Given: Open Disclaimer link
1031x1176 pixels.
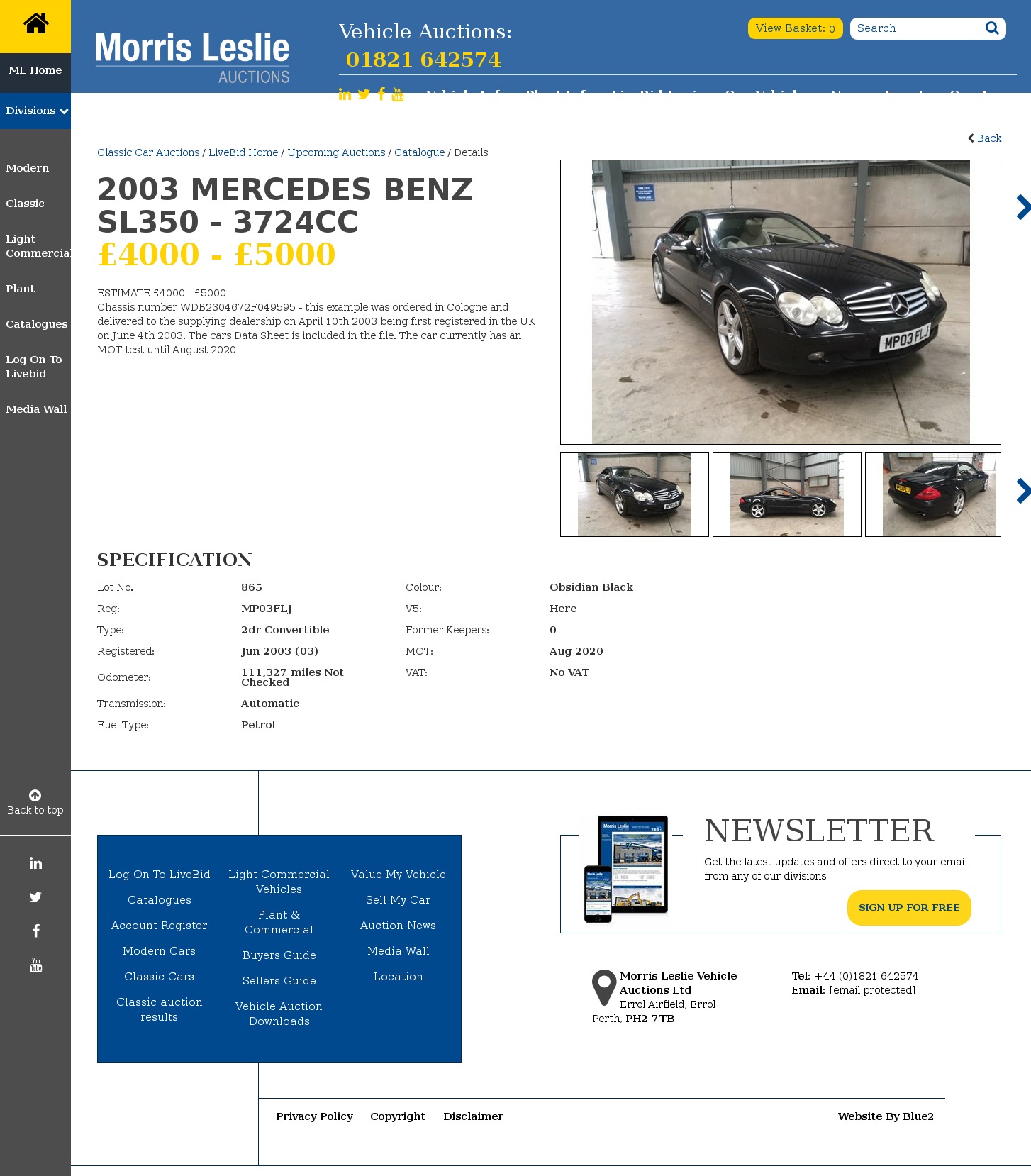Looking at the screenshot, I should click(x=474, y=1116).
